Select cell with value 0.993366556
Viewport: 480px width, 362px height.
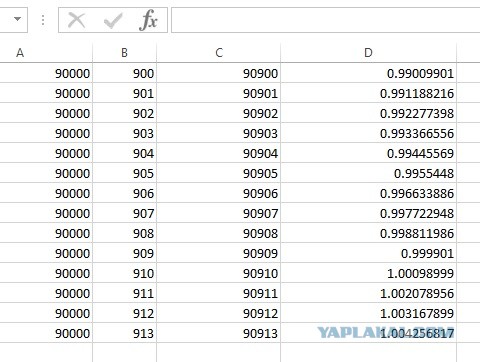pyautogui.click(x=369, y=133)
